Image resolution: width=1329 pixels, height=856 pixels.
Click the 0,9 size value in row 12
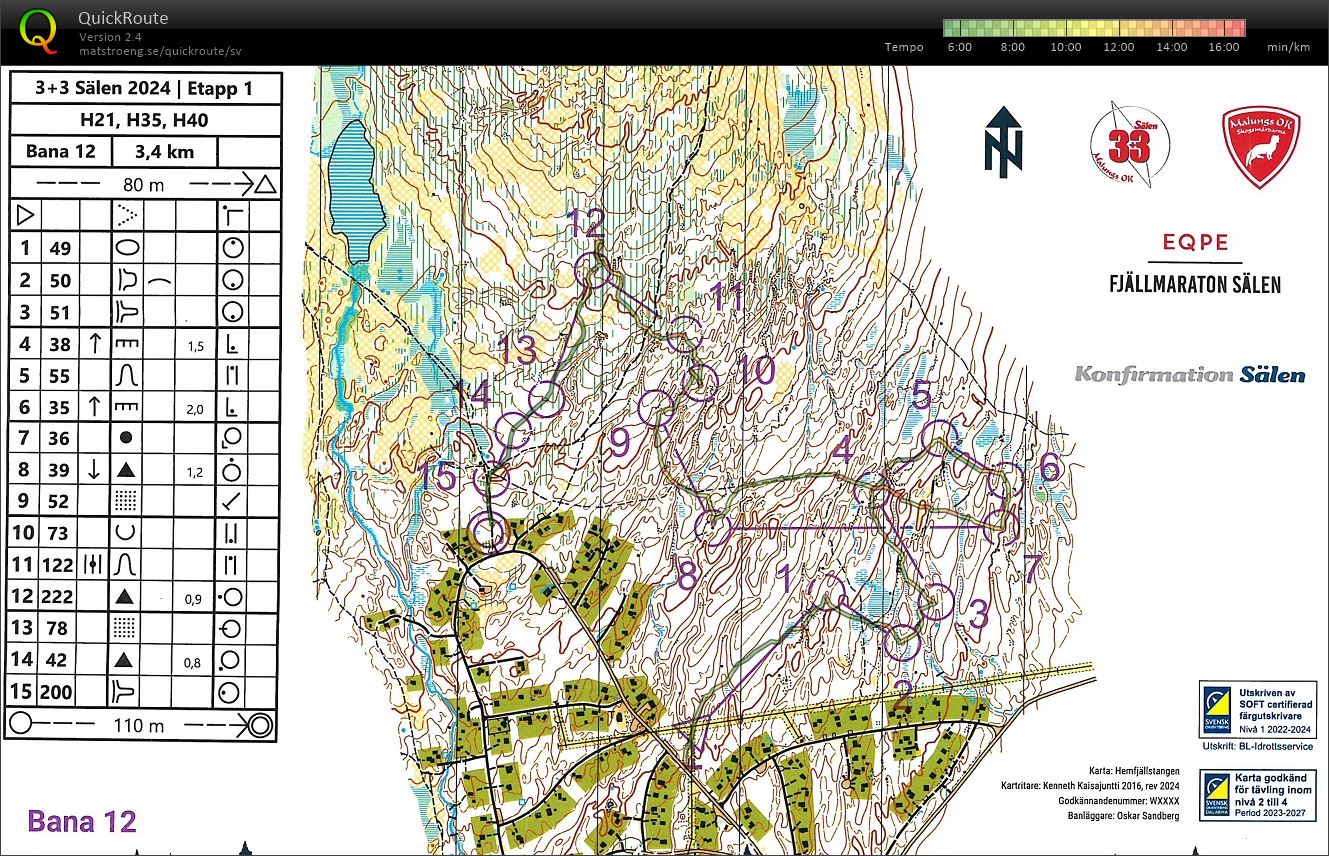194,598
